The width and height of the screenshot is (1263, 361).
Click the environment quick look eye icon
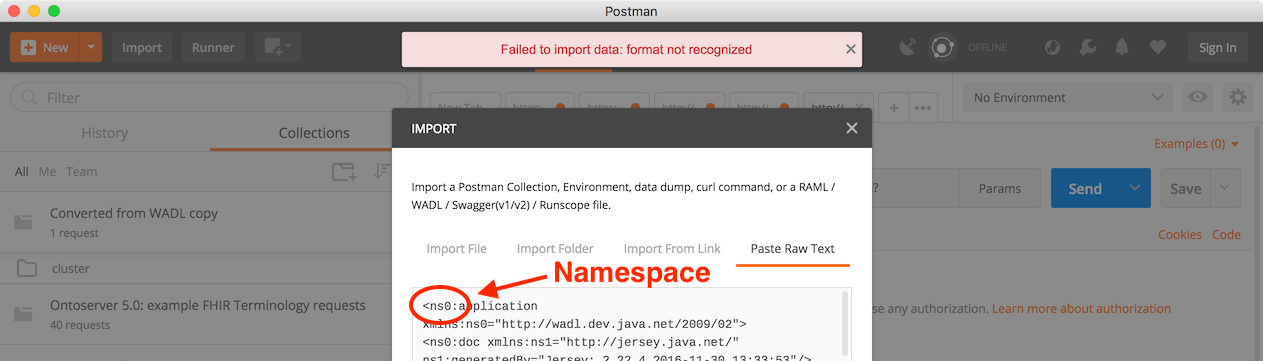point(1197,97)
